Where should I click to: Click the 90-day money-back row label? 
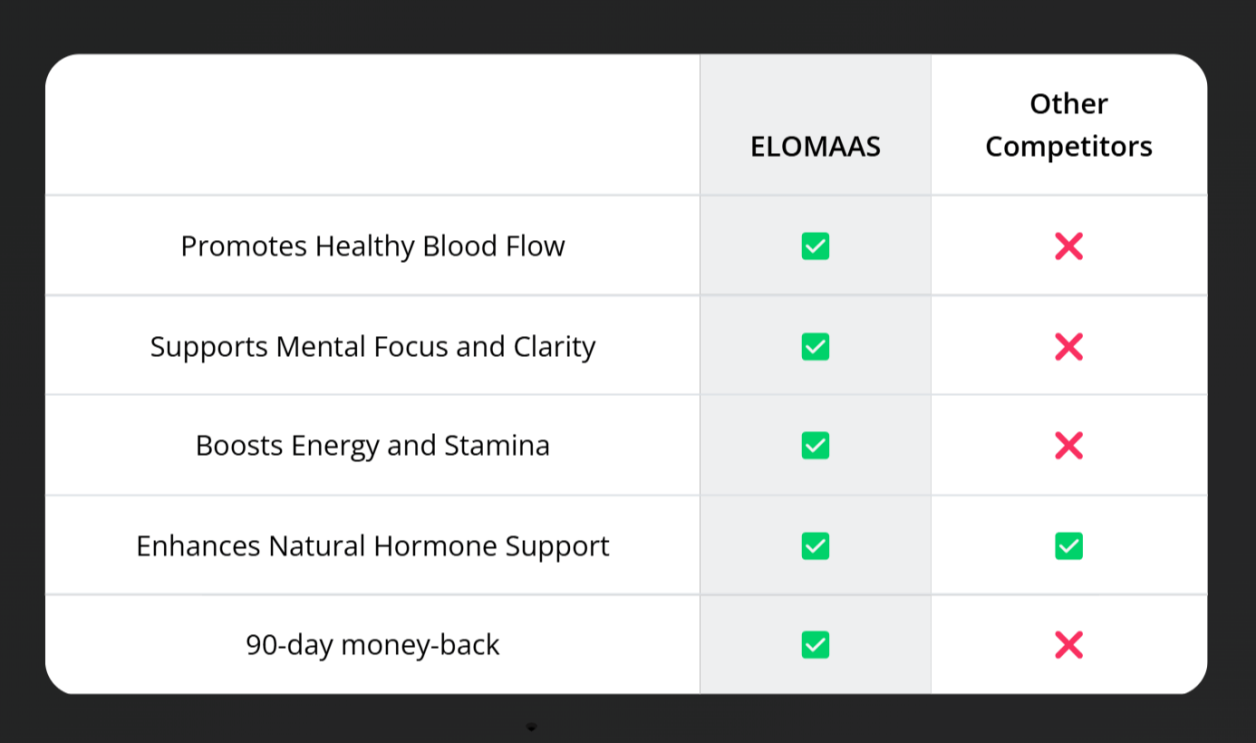373,645
